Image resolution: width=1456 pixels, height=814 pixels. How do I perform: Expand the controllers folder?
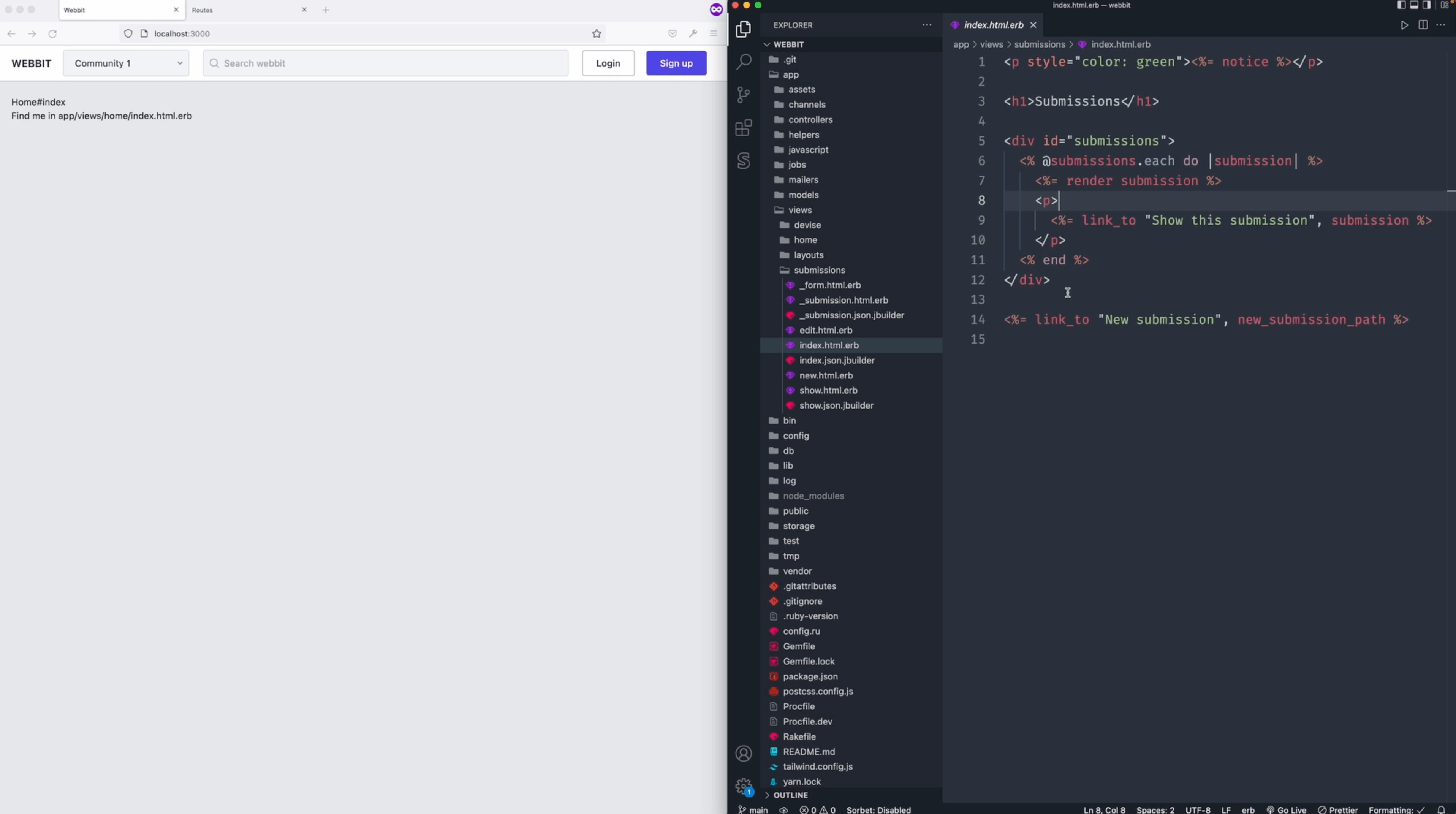coord(810,120)
